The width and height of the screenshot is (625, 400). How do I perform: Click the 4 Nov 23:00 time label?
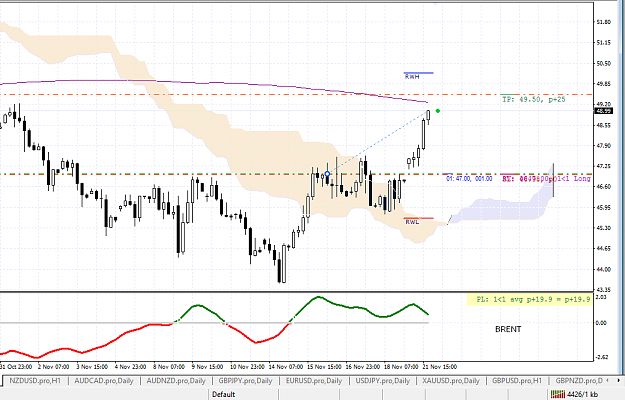click(x=130, y=367)
